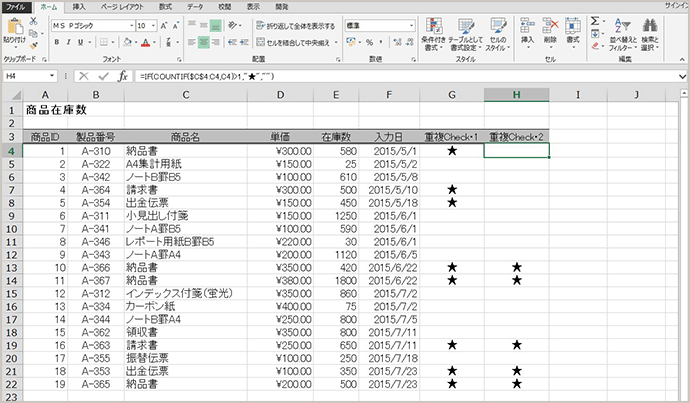Toggle align text right
The height and width of the screenshot is (403, 690).
click(x=216, y=42)
